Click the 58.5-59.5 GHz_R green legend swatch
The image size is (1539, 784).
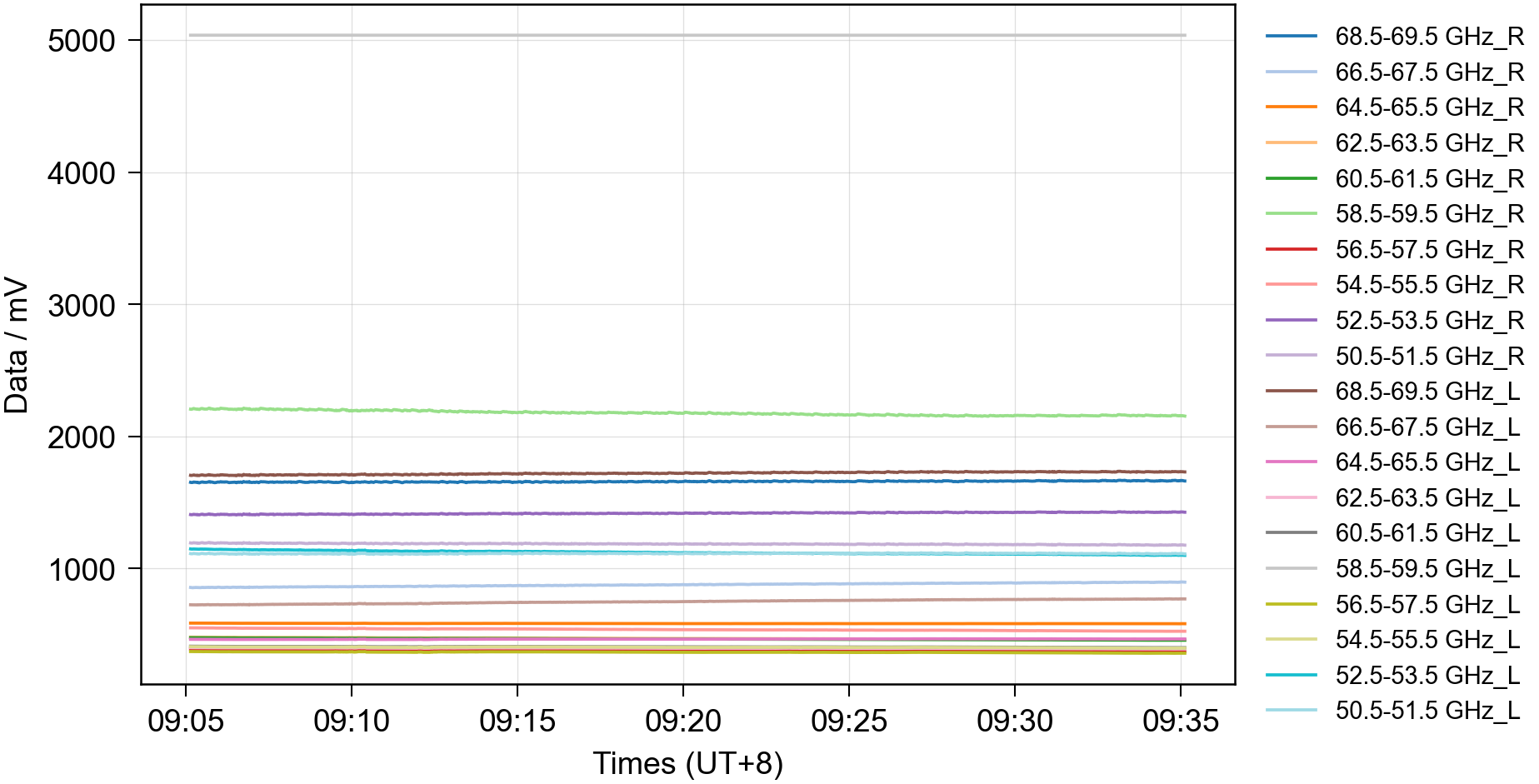pyautogui.click(x=1291, y=214)
